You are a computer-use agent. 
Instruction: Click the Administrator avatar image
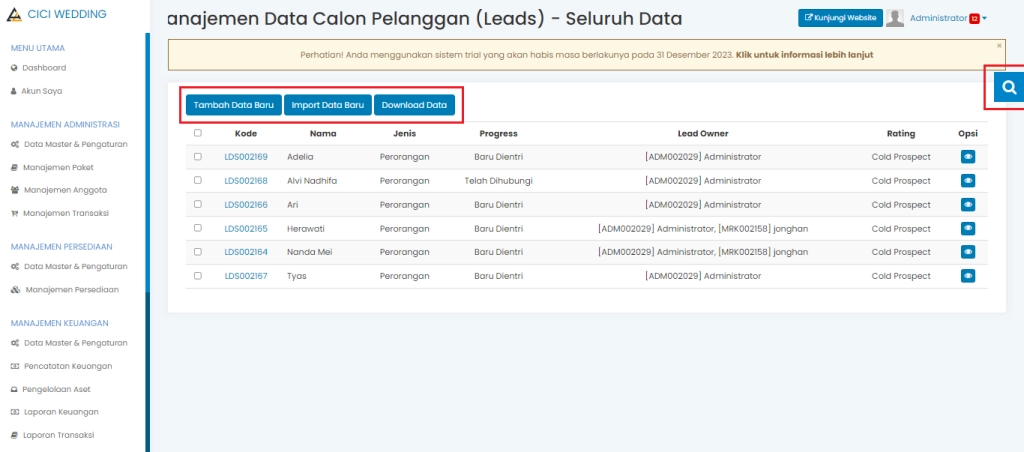point(895,18)
